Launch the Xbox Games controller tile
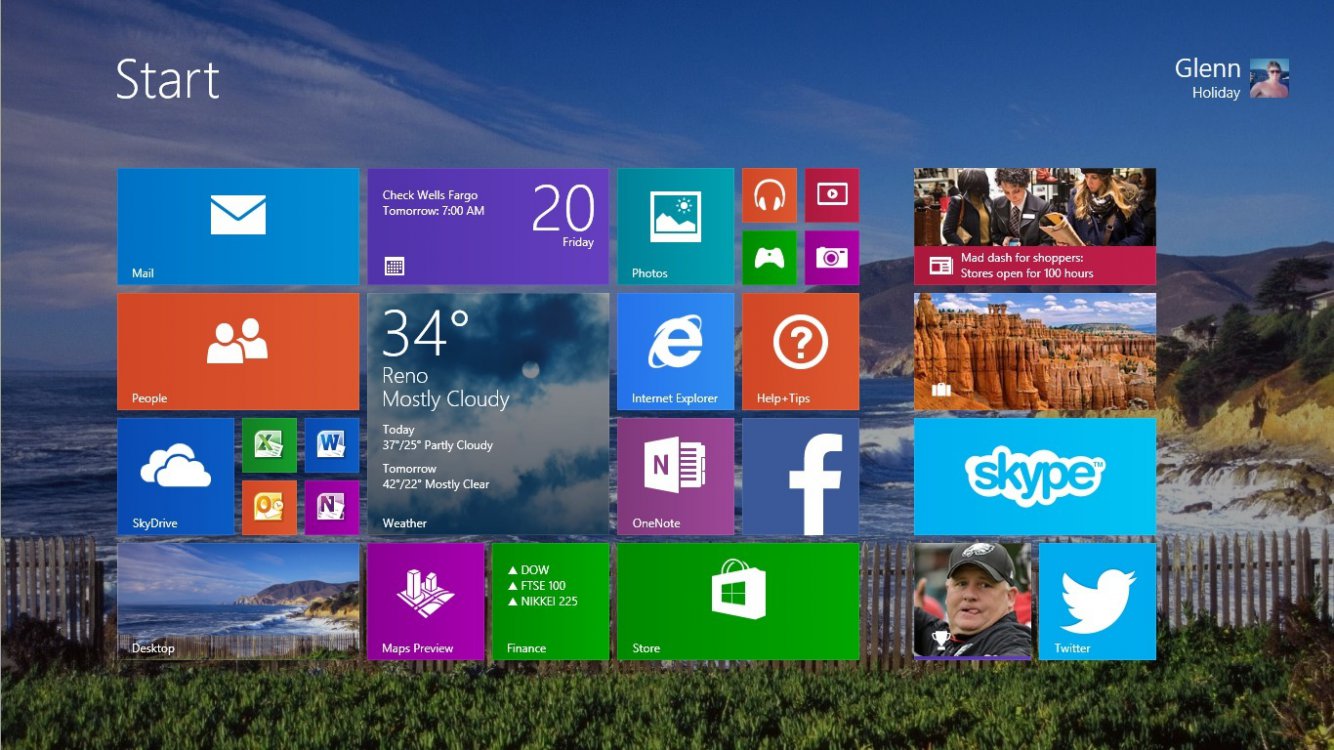 pos(769,258)
